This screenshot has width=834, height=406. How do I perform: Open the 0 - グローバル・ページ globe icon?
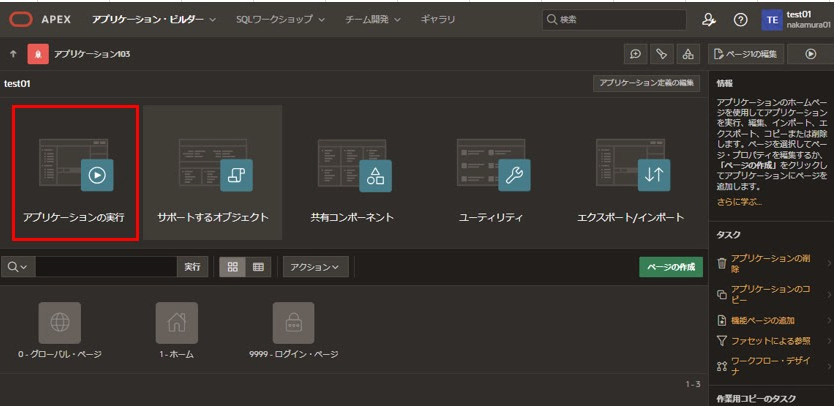[x=59, y=322]
